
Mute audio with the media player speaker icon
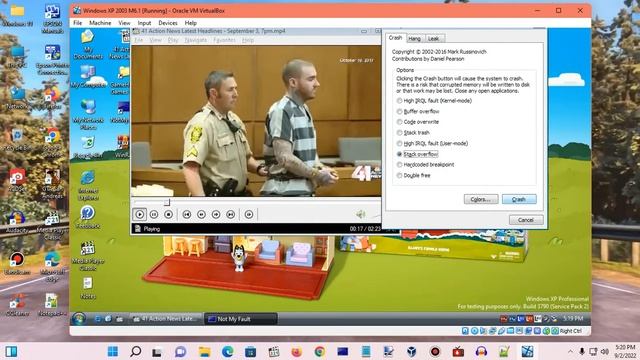point(360,214)
